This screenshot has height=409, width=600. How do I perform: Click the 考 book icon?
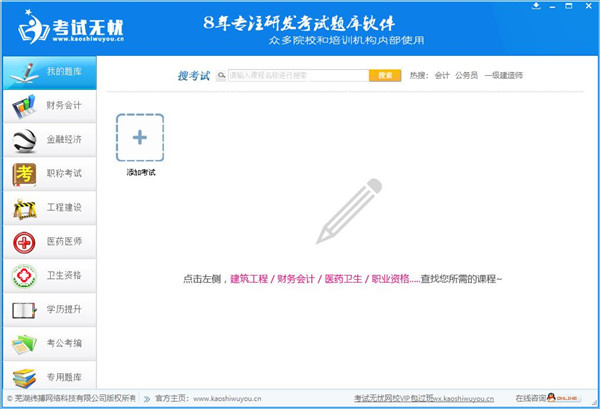click(x=24, y=174)
